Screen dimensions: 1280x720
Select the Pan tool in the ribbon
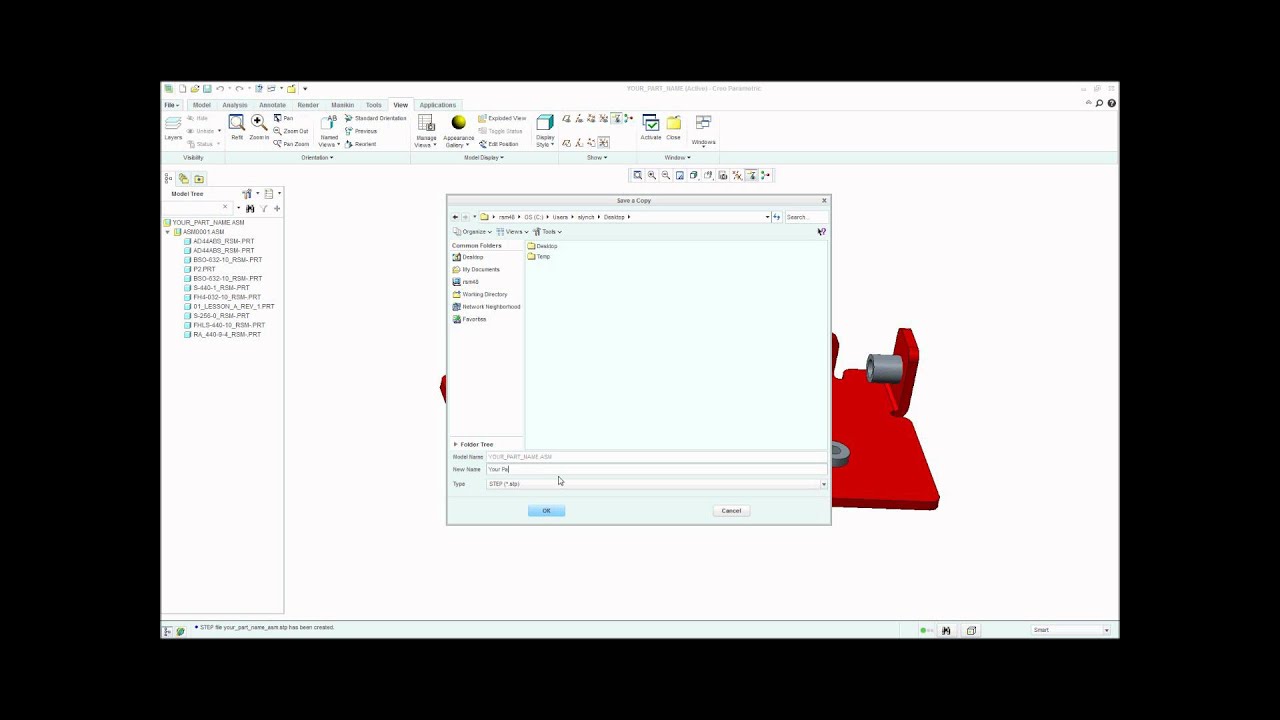[283, 118]
